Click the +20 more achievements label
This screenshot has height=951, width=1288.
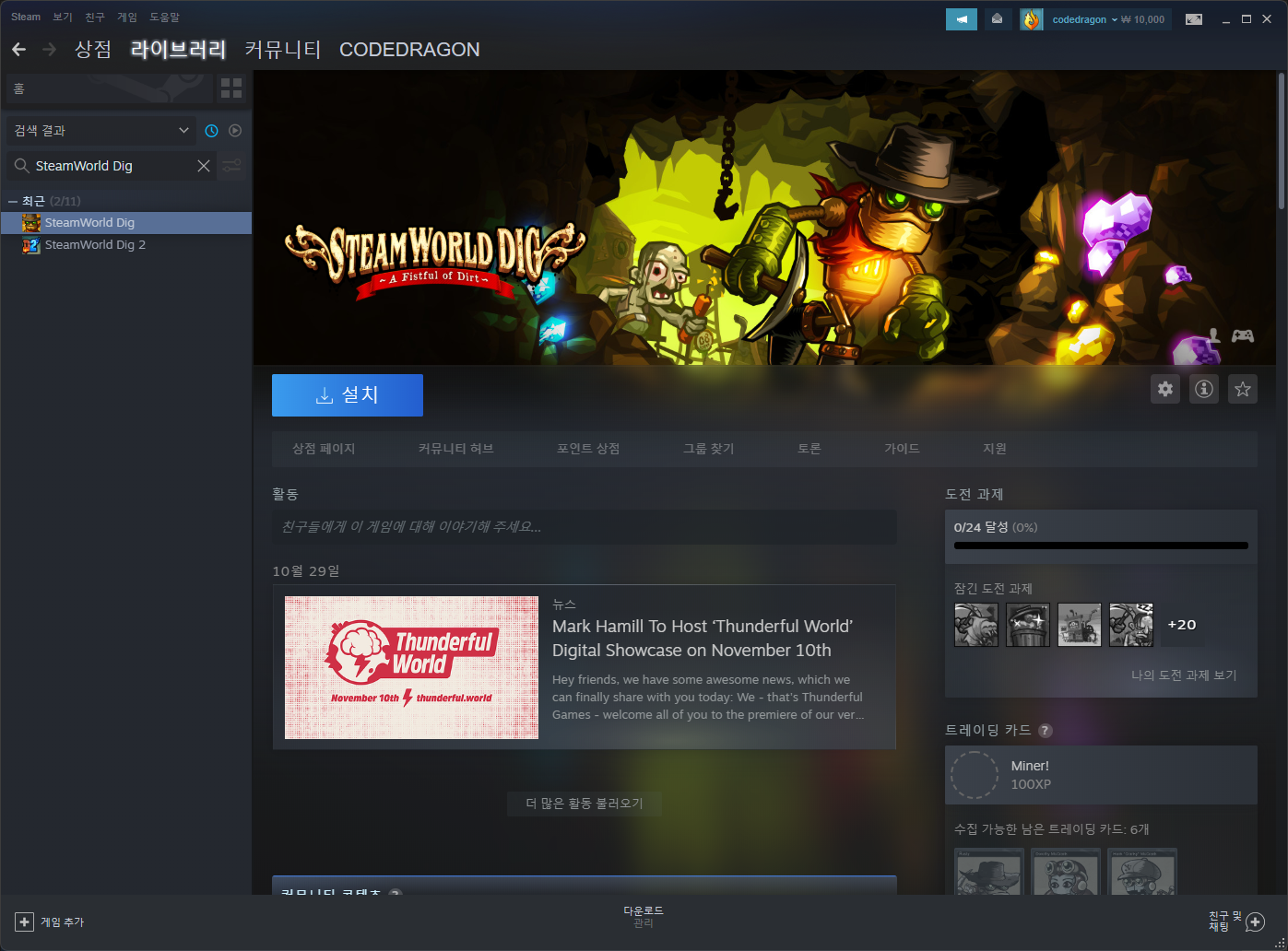pos(1182,625)
